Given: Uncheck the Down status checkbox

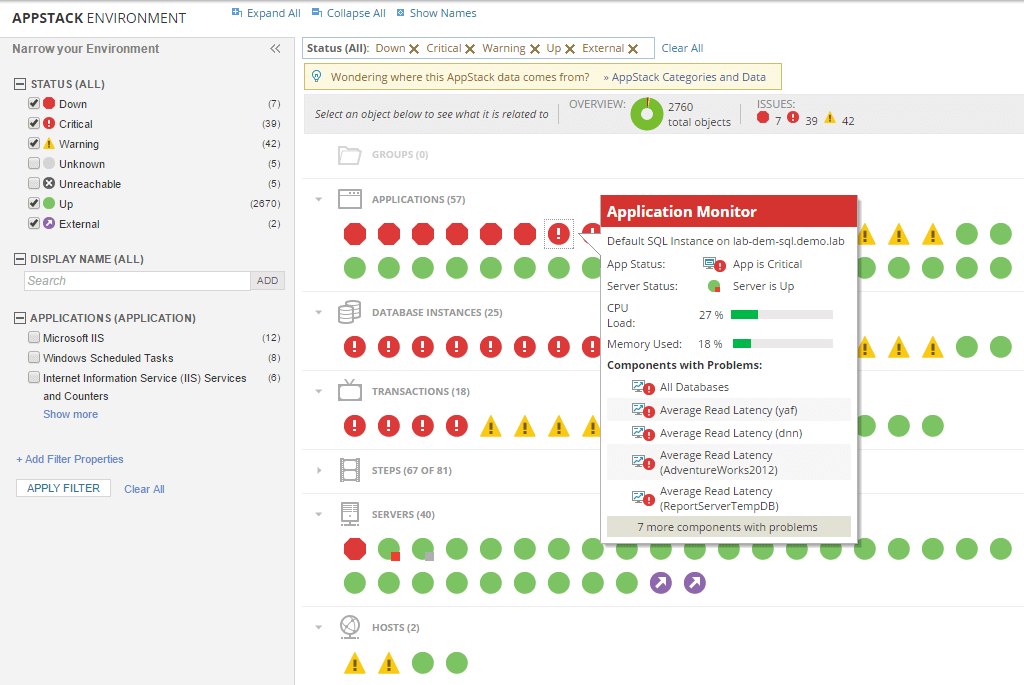Looking at the screenshot, I should pos(34,103).
